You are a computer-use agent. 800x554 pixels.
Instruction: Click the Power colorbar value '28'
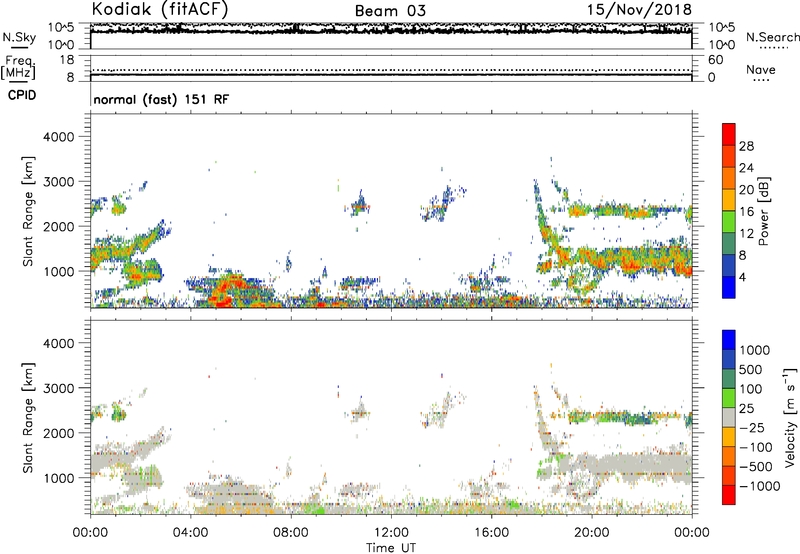click(746, 146)
